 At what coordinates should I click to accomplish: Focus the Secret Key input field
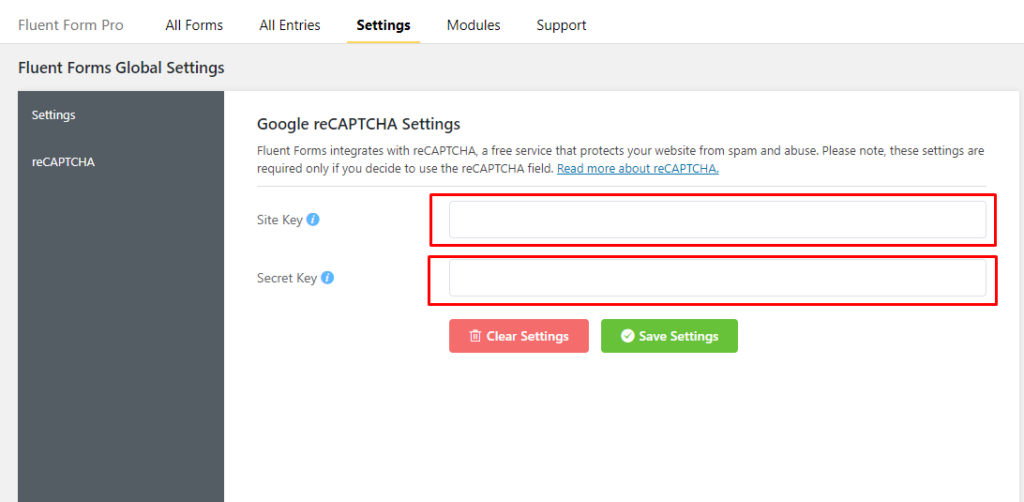[717, 278]
